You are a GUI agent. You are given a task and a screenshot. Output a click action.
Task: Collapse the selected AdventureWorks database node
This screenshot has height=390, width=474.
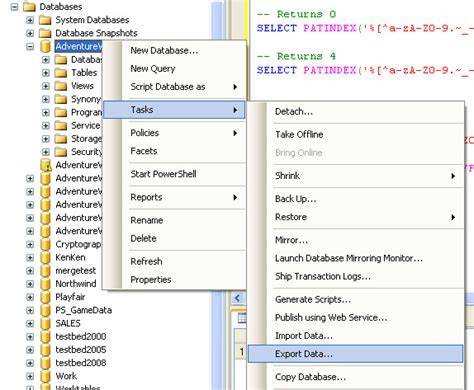point(30,46)
